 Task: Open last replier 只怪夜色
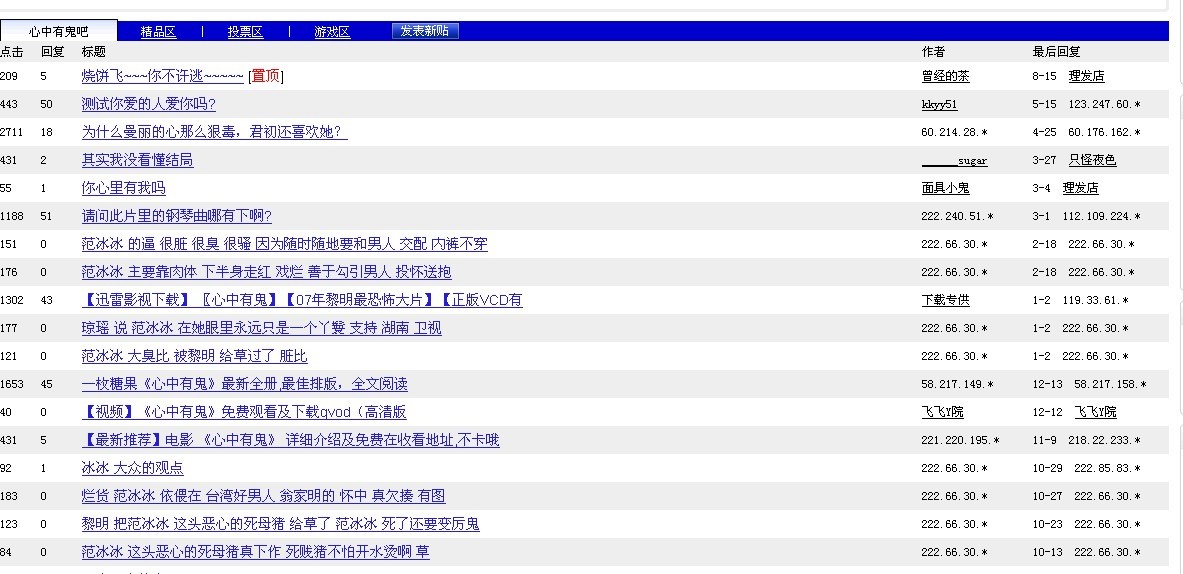(x=1092, y=160)
